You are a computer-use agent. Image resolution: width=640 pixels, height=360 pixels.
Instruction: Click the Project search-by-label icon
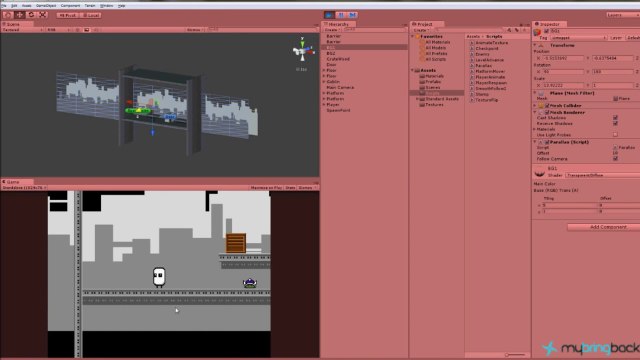516,30
